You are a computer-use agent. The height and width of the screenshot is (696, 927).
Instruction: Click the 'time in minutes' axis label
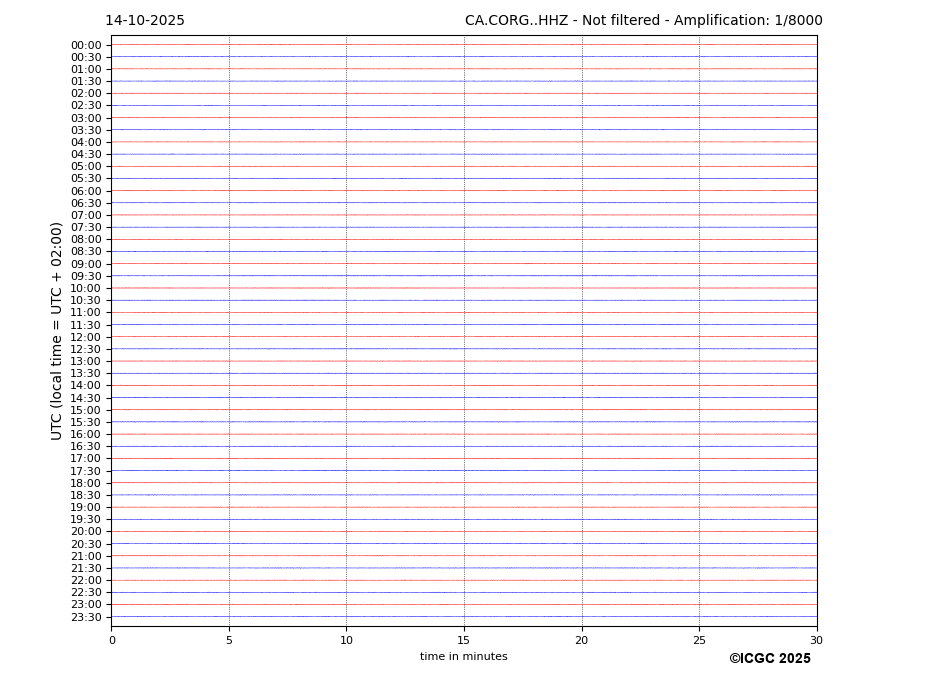click(x=463, y=657)
